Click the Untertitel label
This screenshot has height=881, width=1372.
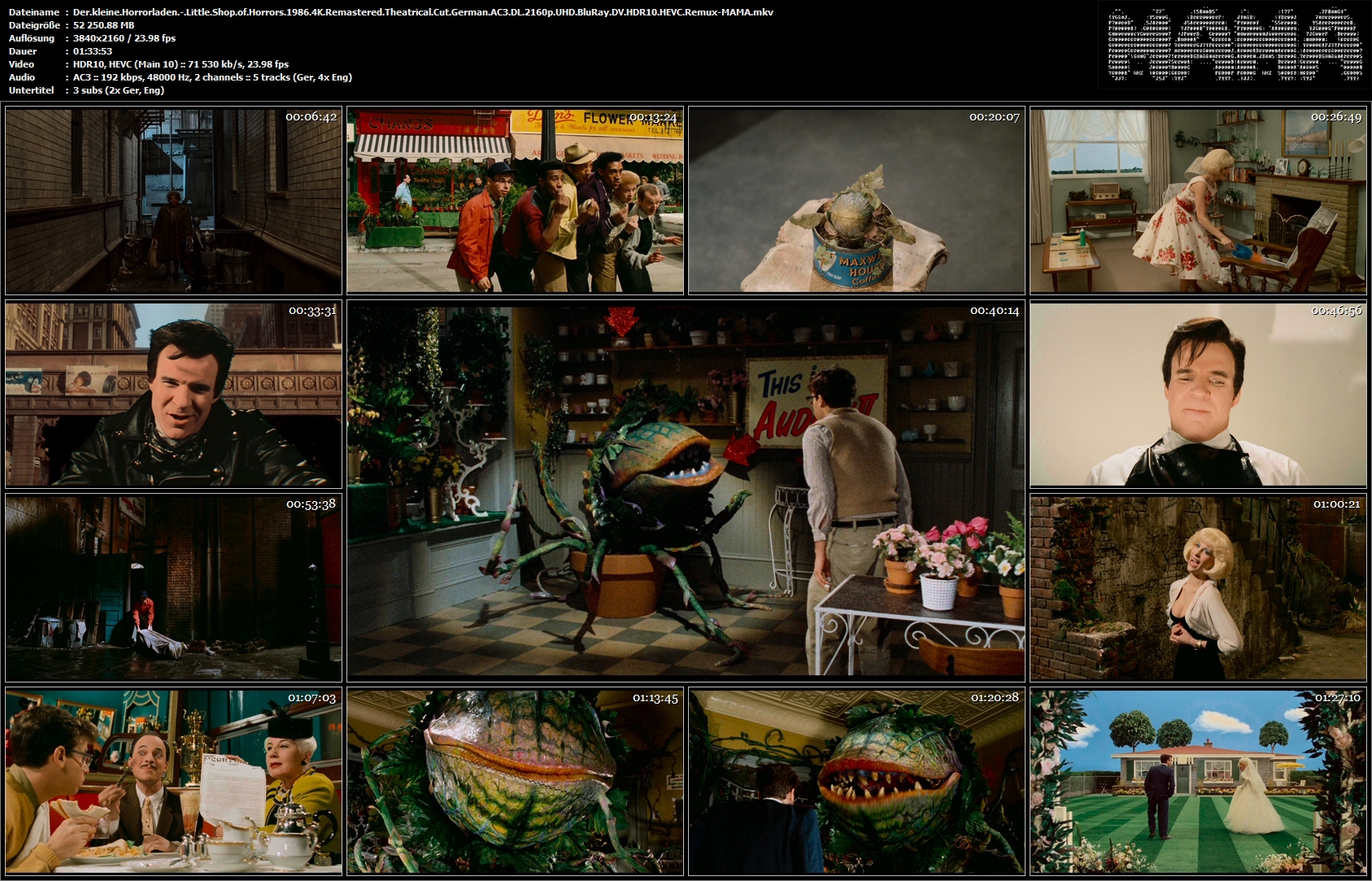click(31, 90)
